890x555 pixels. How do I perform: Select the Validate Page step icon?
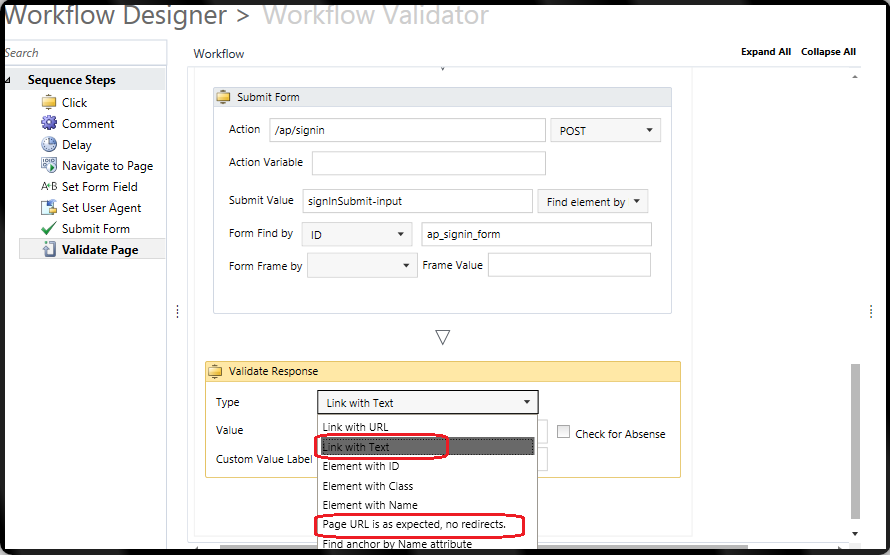click(49, 249)
